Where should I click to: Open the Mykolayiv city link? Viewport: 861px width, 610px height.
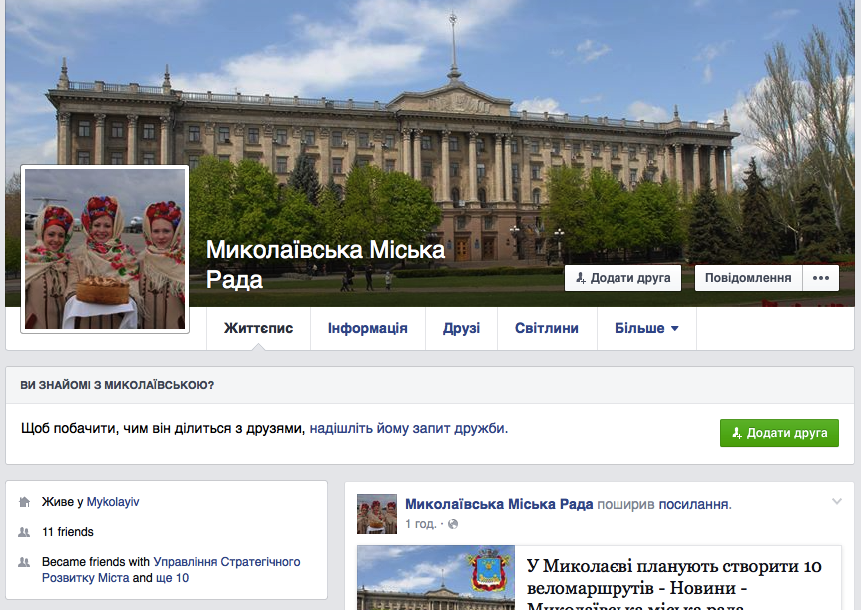tap(113, 502)
